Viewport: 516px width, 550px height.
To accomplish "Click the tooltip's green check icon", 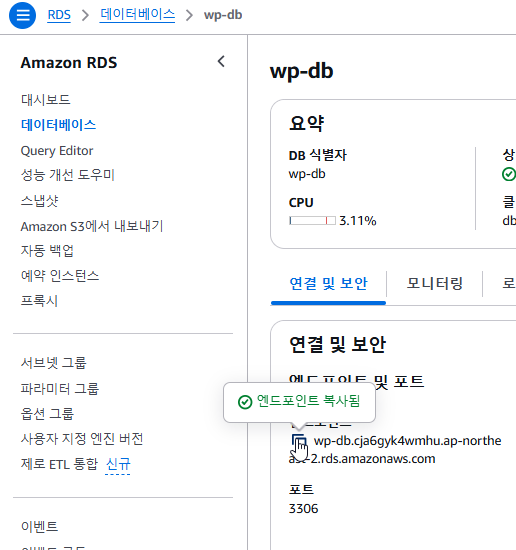I will tap(245, 402).
